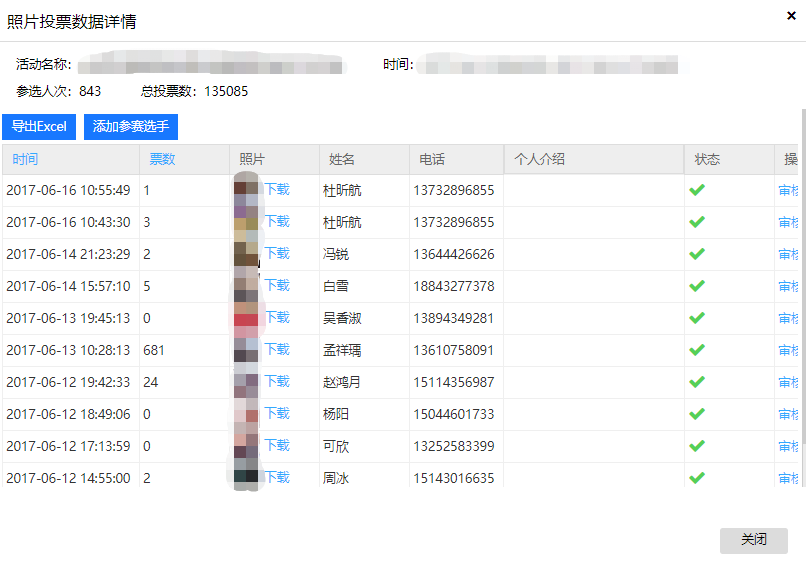
Task: Download 可欣's photo
Action: pos(277,445)
